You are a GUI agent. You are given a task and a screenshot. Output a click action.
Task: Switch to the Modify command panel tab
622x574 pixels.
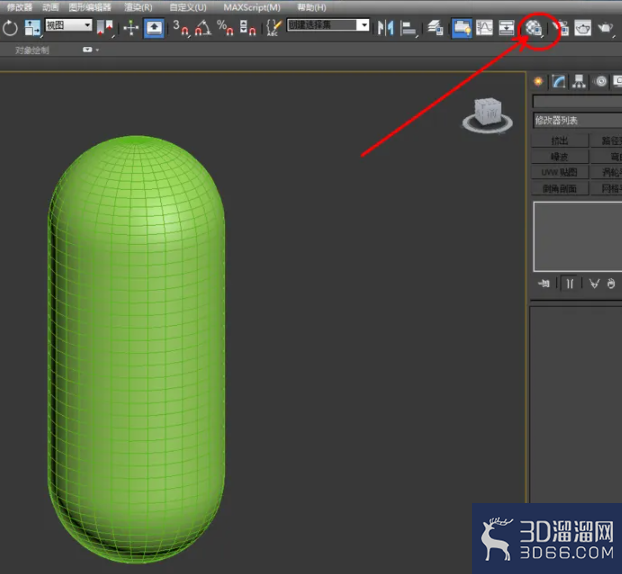click(559, 81)
